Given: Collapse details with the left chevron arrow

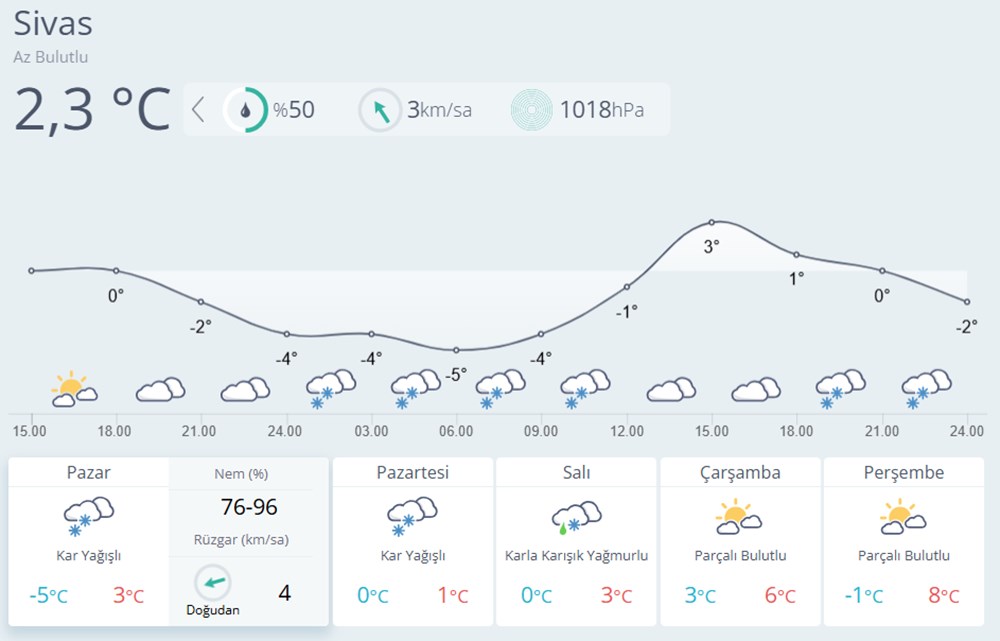Looking at the screenshot, I should click(x=198, y=109).
